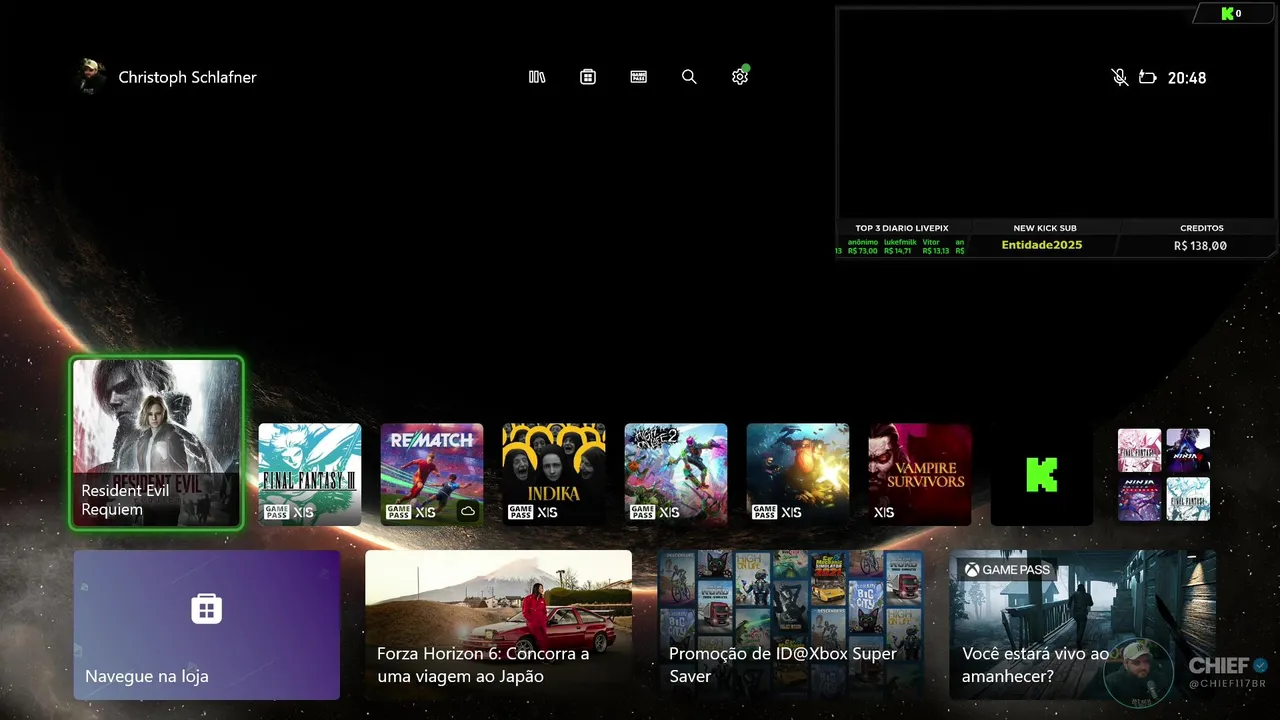This screenshot has width=1280, height=720.
Task: Open the Game Pass icon in top bar
Action: [x=639, y=77]
